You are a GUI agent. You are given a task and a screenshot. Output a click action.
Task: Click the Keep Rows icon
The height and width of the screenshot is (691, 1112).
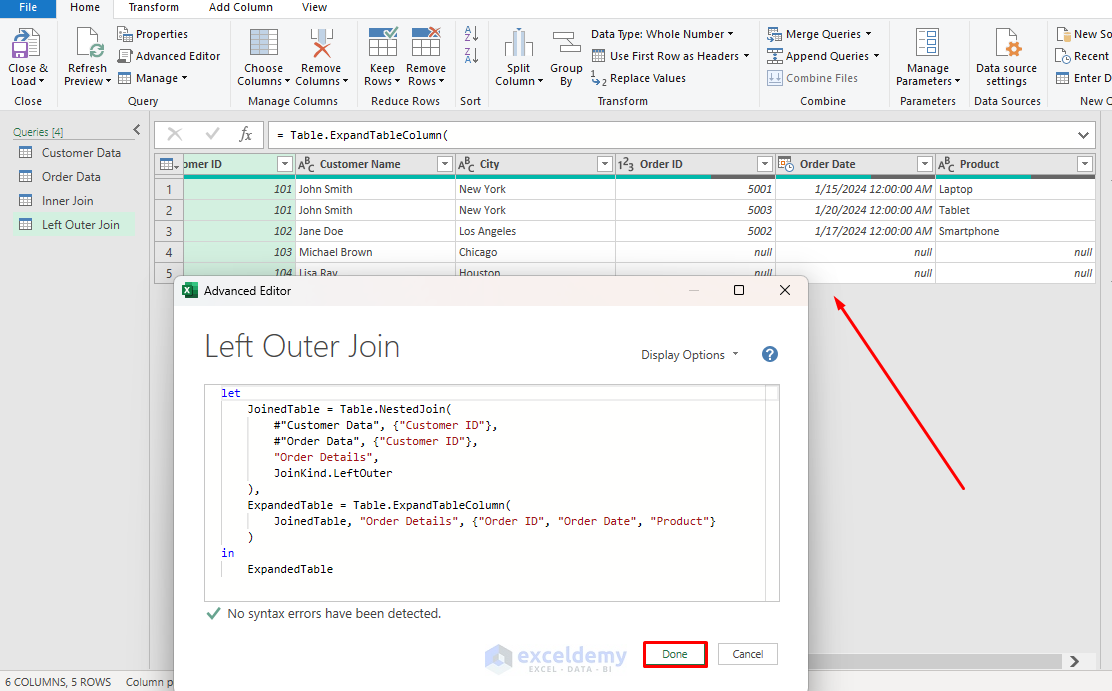point(382,43)
